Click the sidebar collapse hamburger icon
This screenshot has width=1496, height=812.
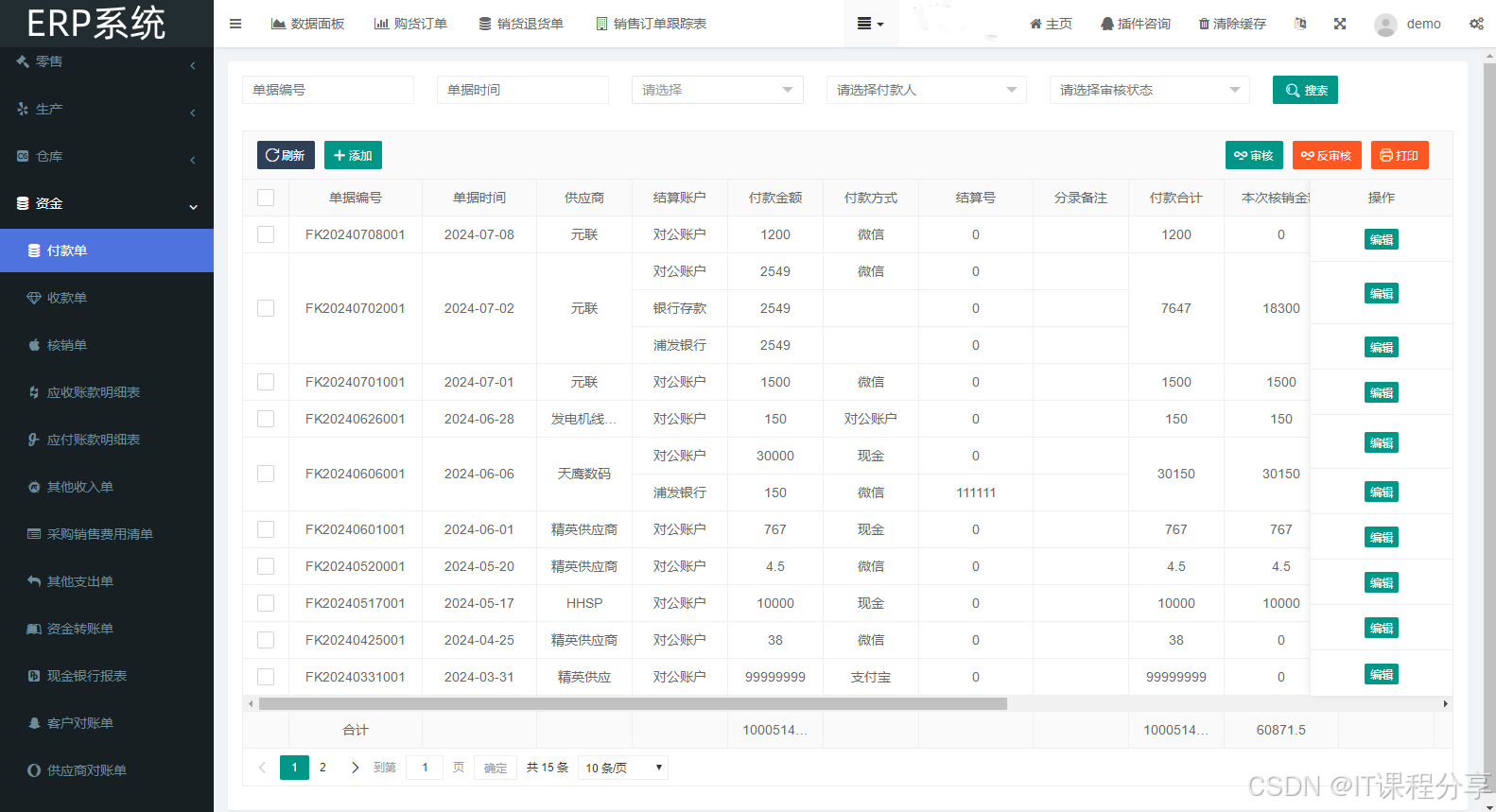click(235, 24)
